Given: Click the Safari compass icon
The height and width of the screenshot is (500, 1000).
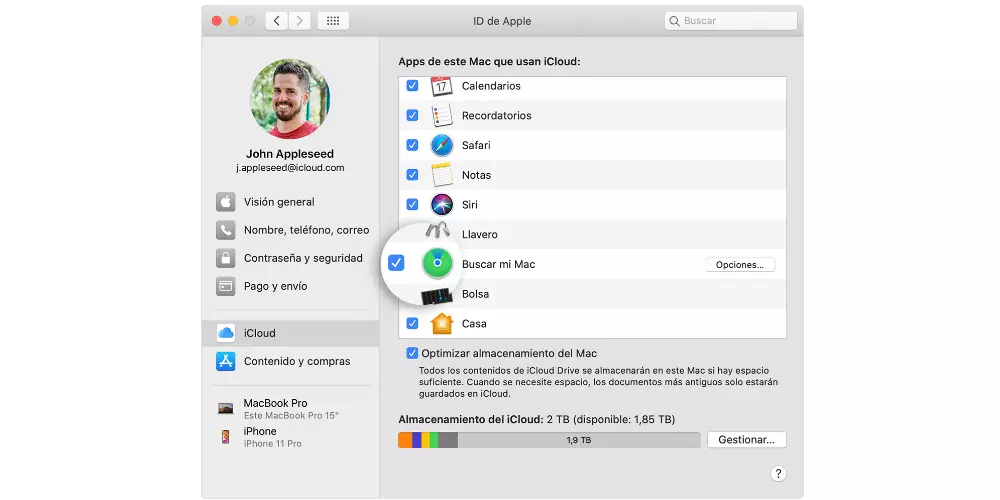Looking at the screenshot, I should coord(441,145).
